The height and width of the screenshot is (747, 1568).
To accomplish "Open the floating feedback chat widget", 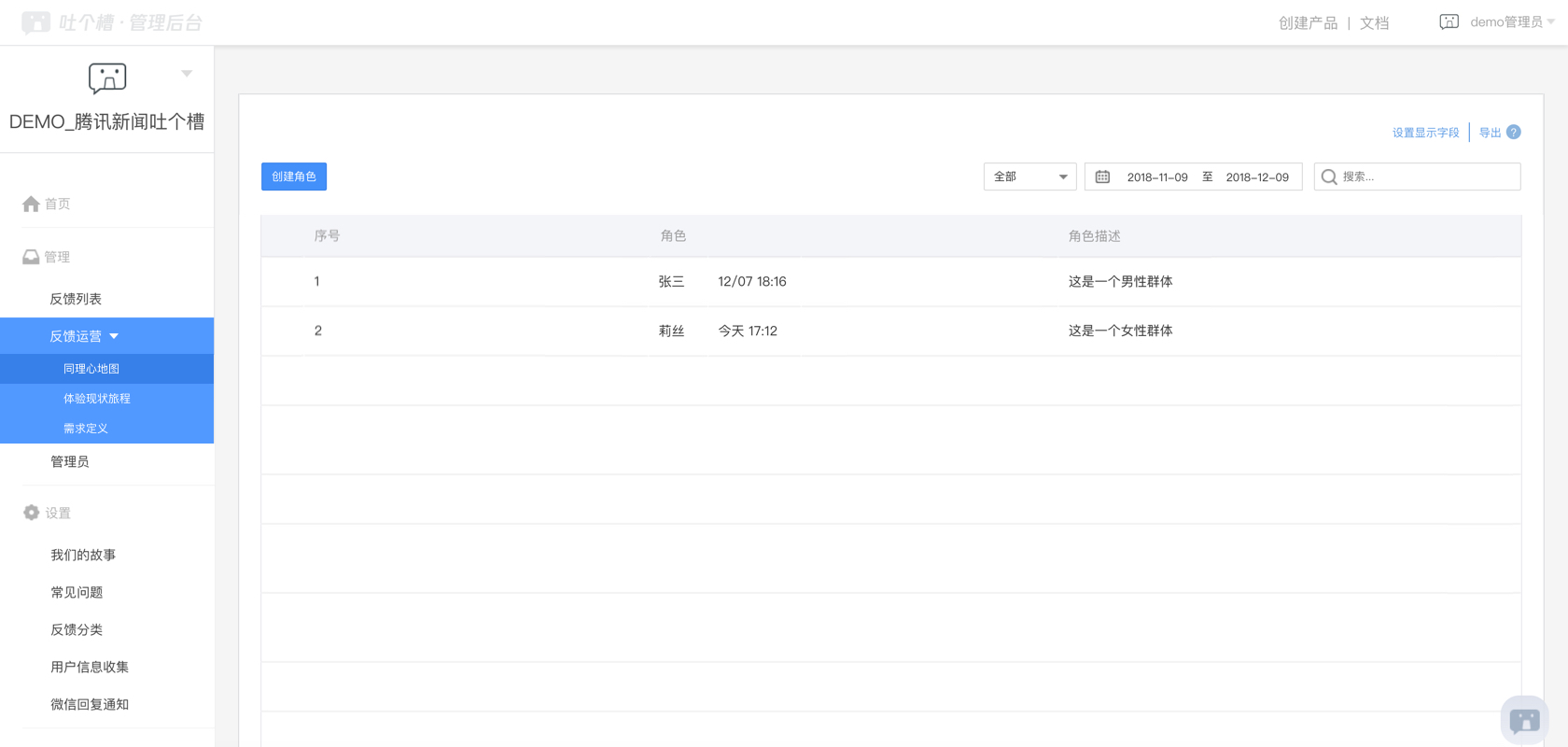I will click(1524, 720).
